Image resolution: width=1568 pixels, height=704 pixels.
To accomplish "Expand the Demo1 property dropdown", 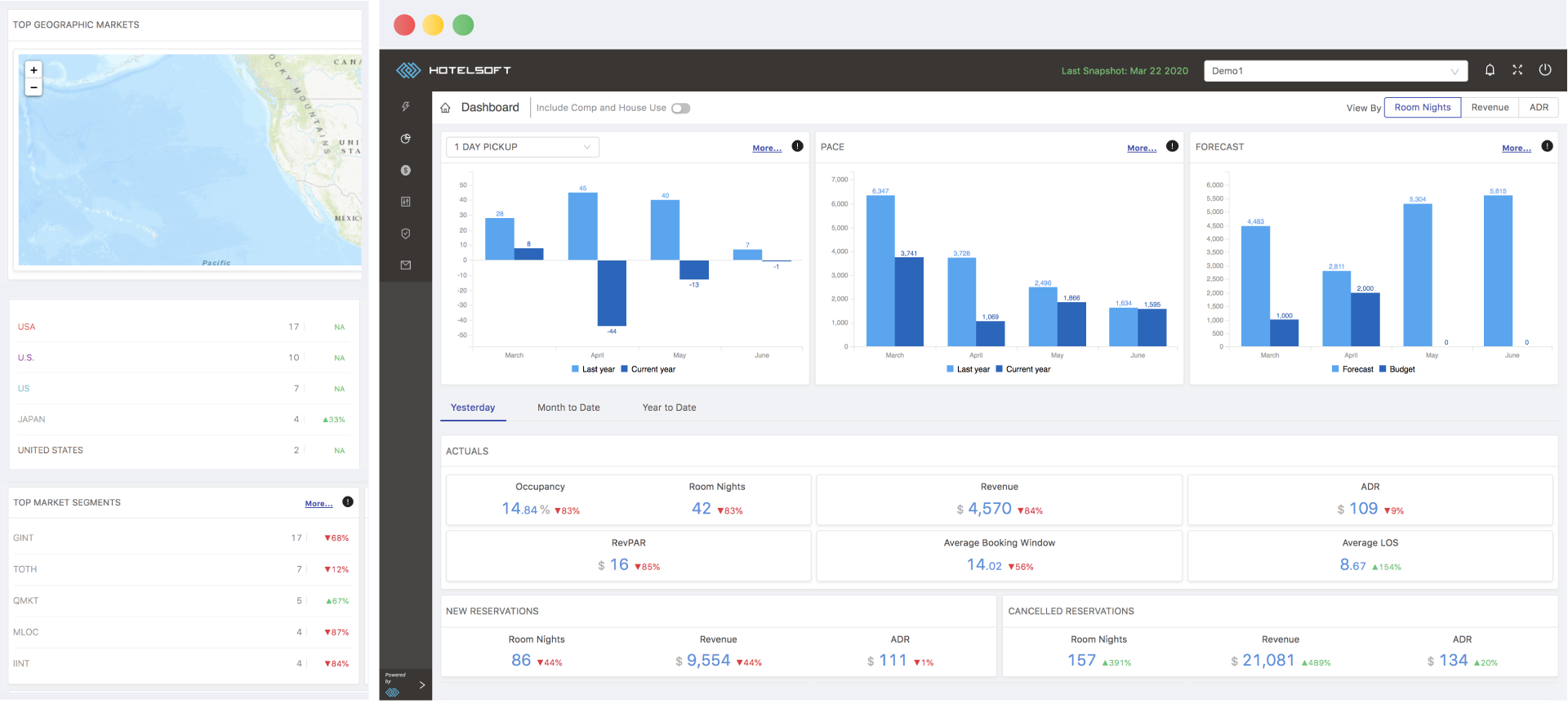I will pos(1335,71).
